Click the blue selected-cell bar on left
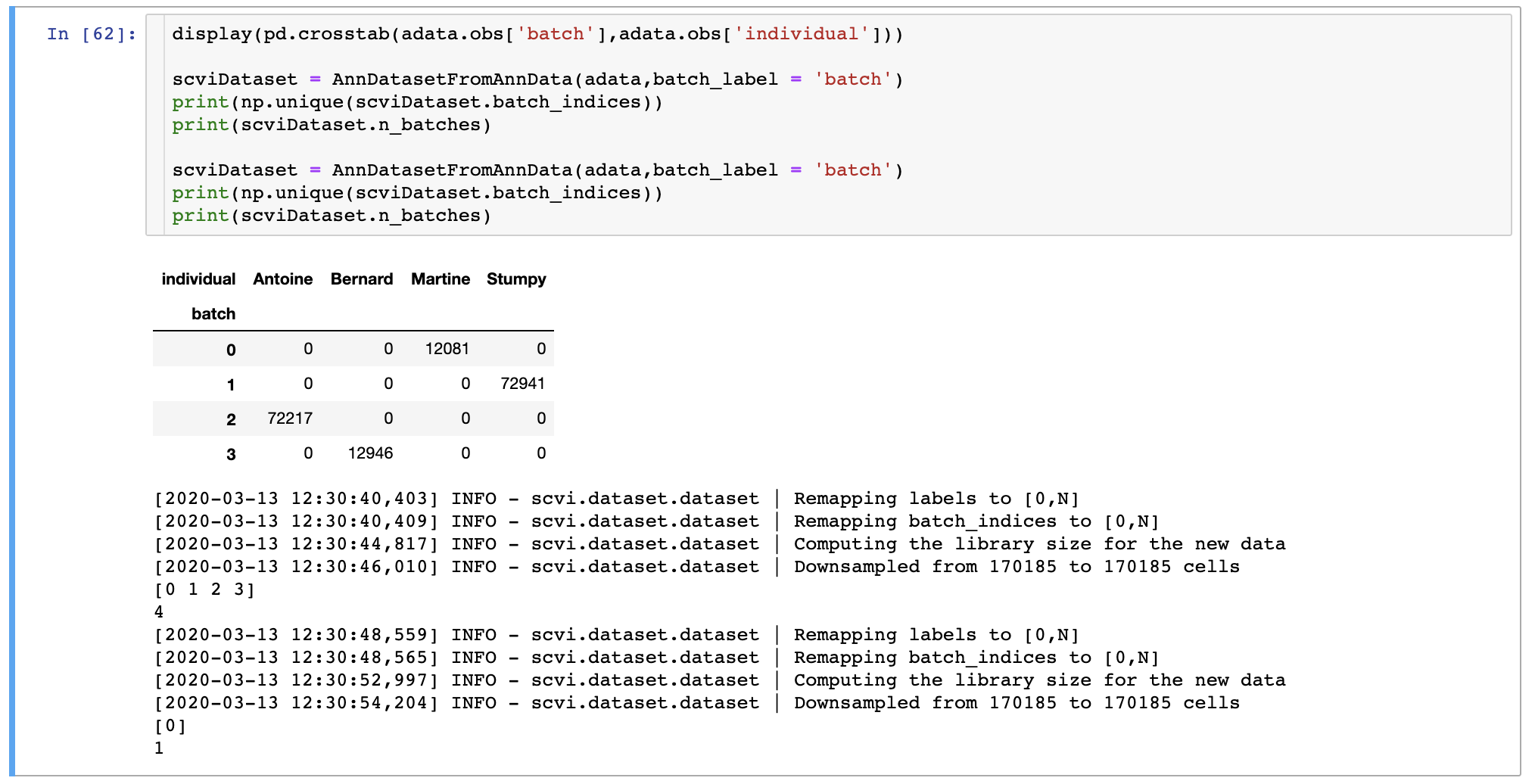This screenshot has height=784, width=1535. pyautogui.click(x=12, y=391)
